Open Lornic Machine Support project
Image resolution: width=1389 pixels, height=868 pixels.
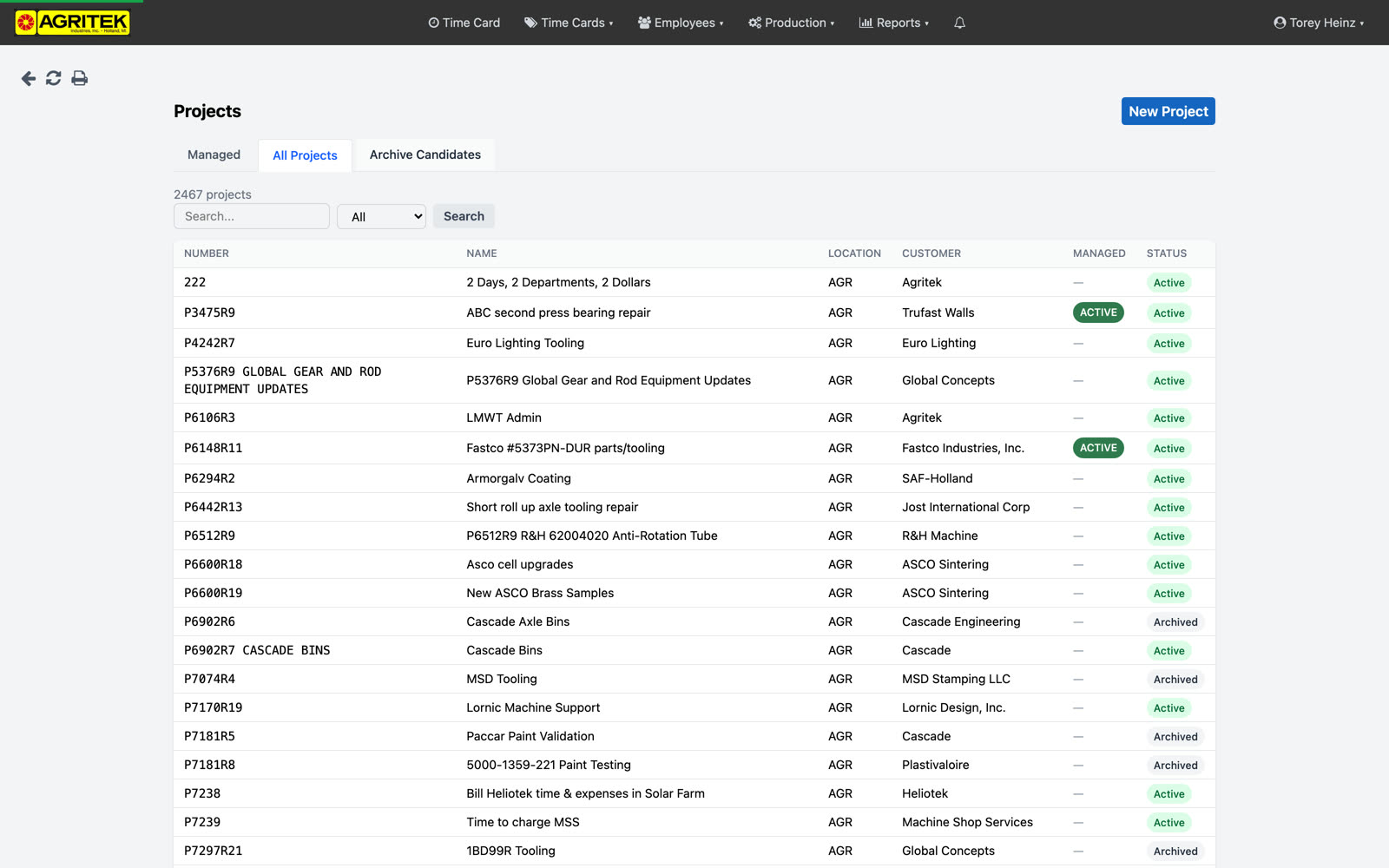coord(533,707)
